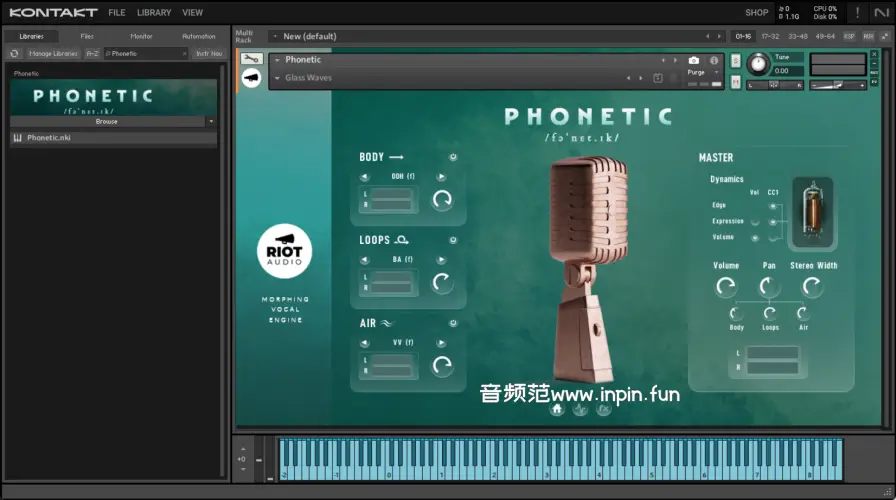Expand the Phonetic instrument name dropdown
The height and width of the screenshot is (500, 896).
[x=276, y=60]
